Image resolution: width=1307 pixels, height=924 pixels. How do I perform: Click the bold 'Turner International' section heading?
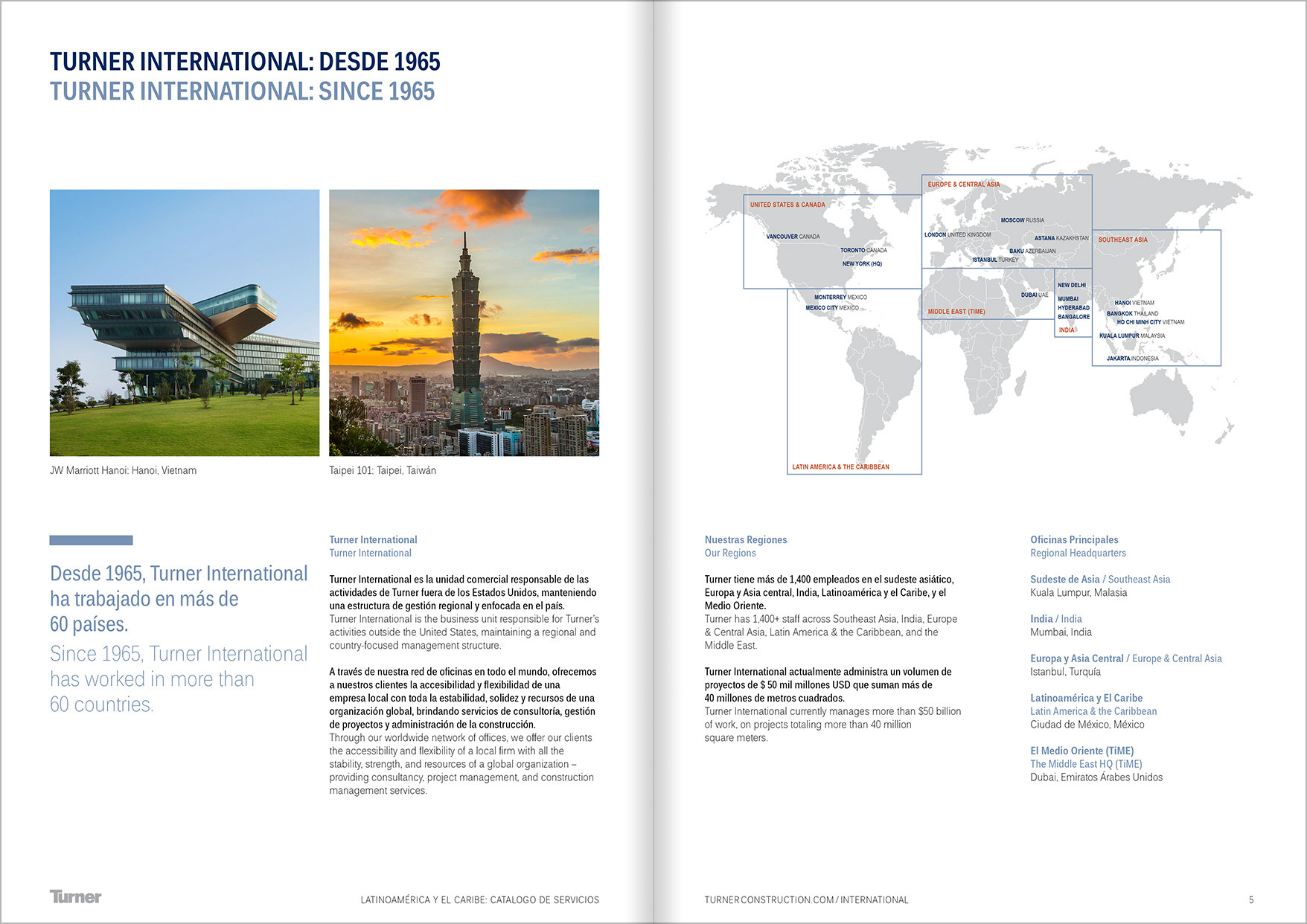coord(373,540)
